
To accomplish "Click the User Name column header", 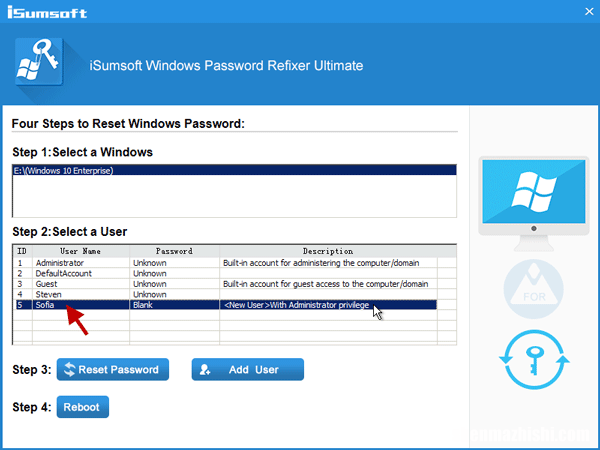I will point(81,251).
